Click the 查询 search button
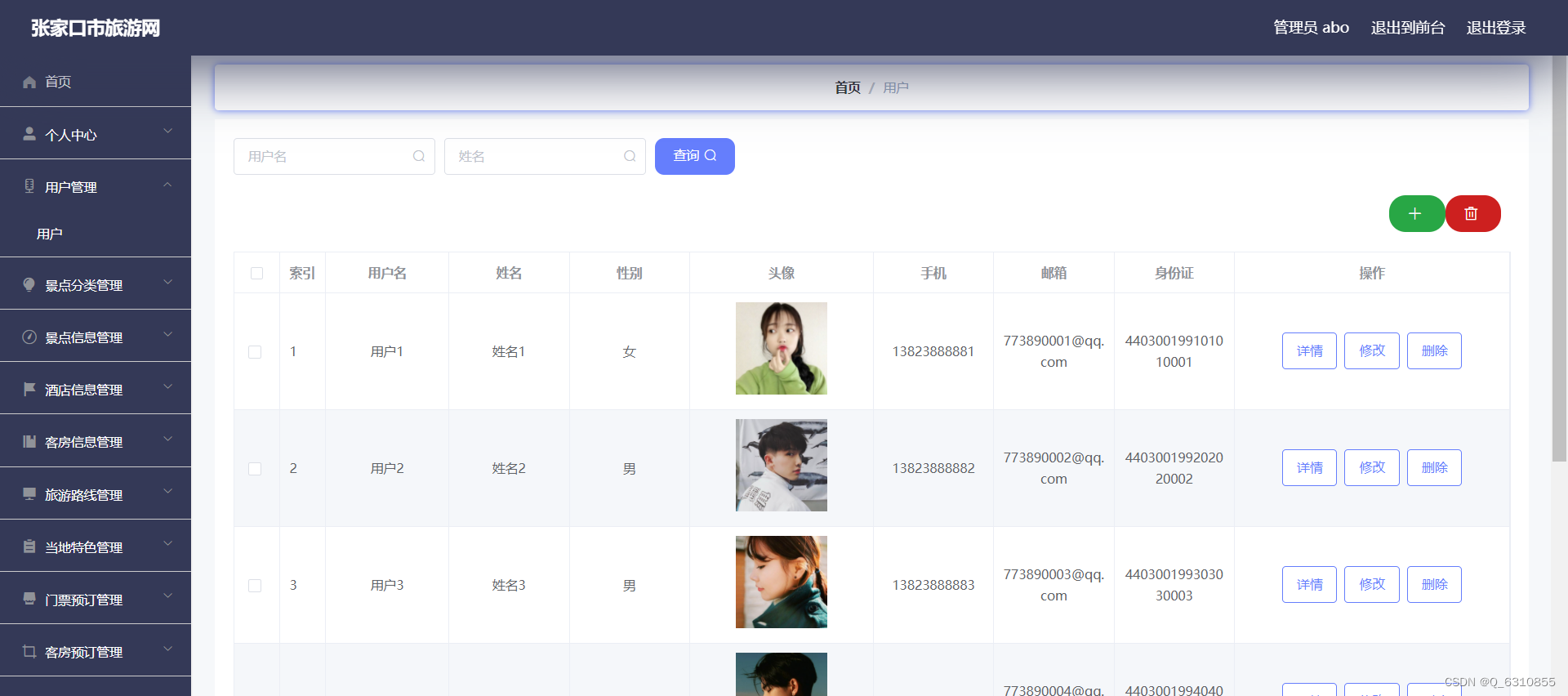Viewport: 1568px width, 696px height. pos(695,156)
